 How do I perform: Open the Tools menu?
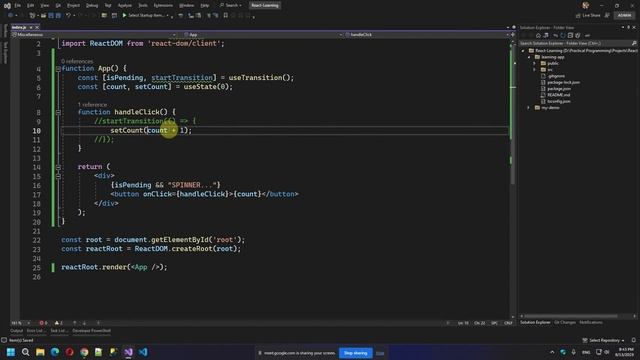coord(143,5)
